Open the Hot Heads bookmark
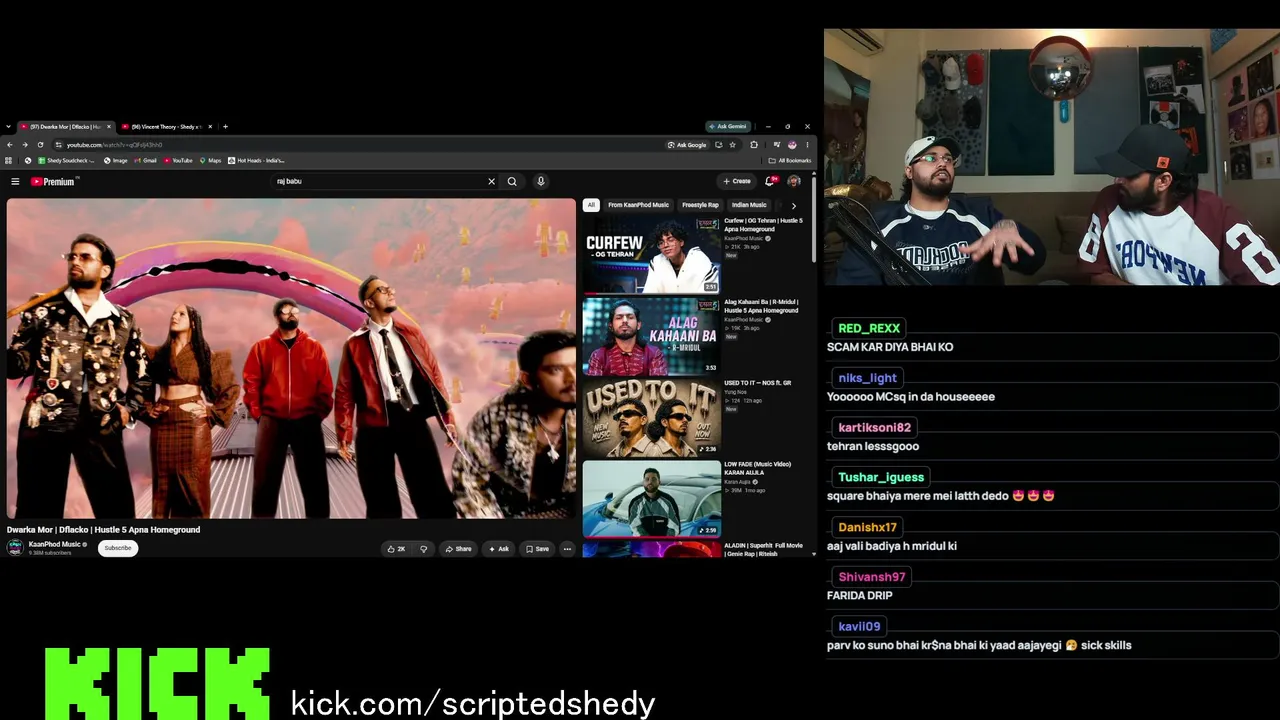1280x720 pixels. point(257,160)
